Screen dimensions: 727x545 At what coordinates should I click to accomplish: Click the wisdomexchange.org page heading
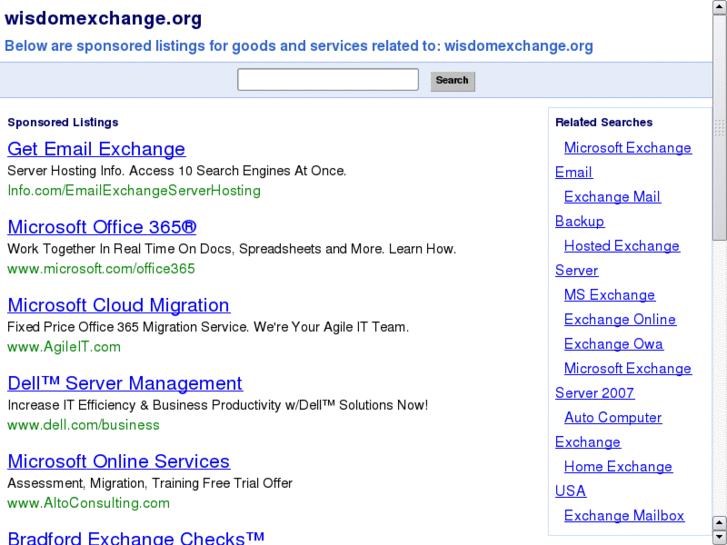tap(103, 19)
